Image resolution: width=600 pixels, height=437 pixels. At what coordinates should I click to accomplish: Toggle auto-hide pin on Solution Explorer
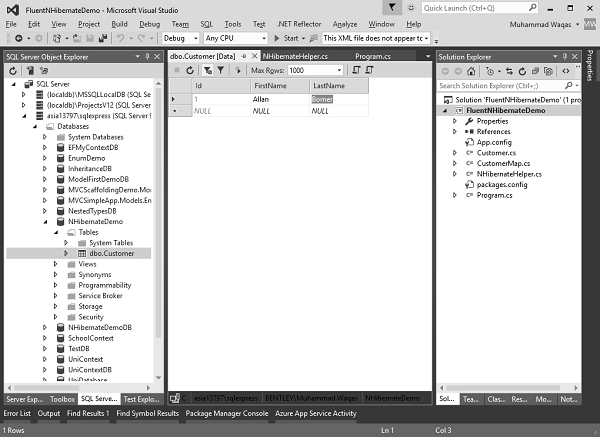(565, 57)
